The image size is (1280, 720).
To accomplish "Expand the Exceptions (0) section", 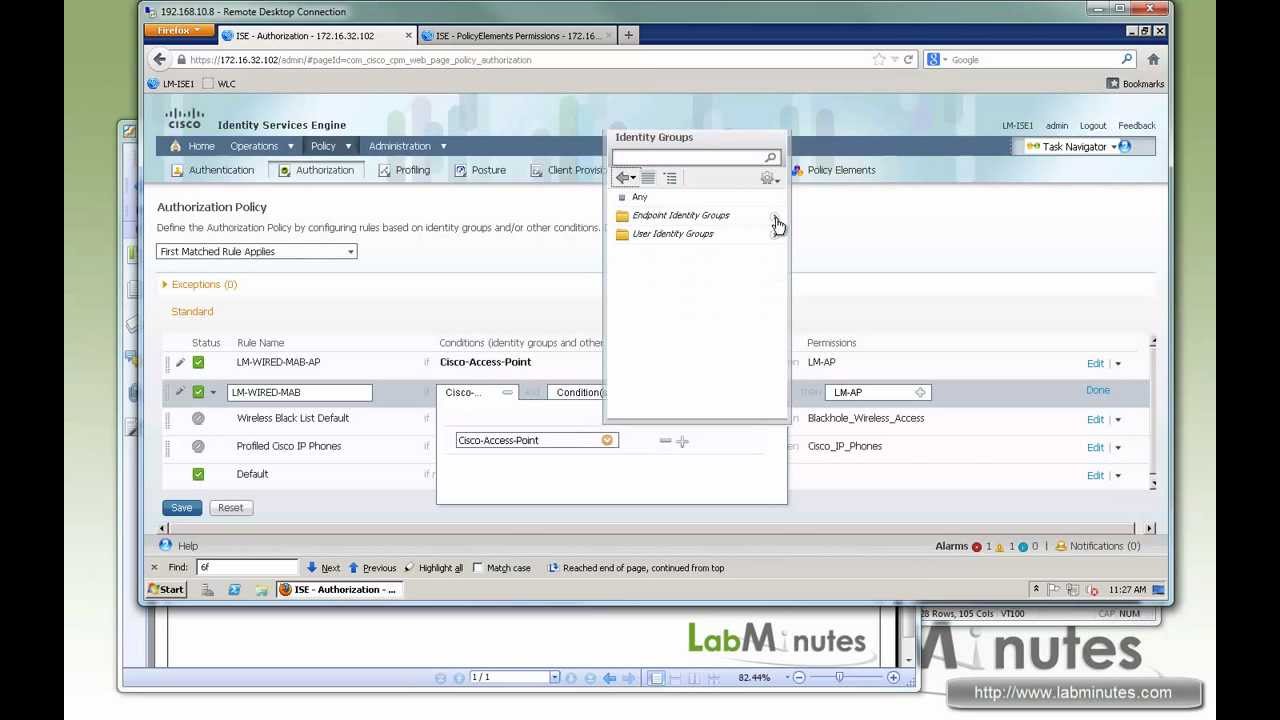I will (x=165, y=285).
